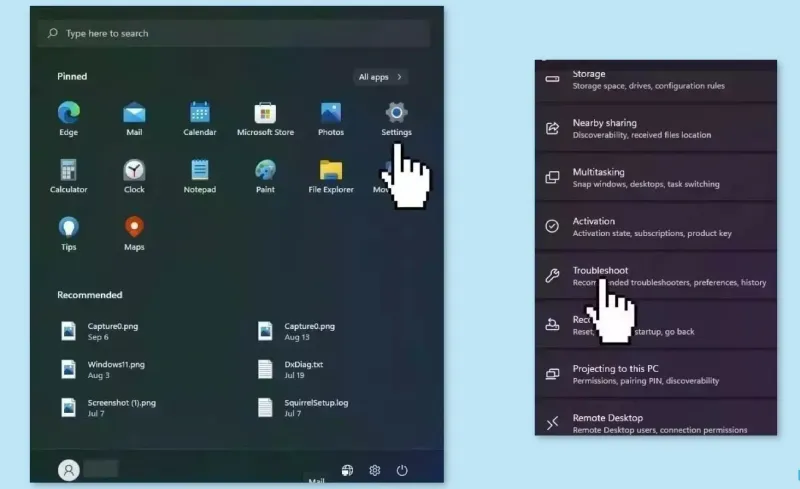Viewport: 800px width, 489px height.
Task: Click the Storage drive icon
Action: (552, 79)
